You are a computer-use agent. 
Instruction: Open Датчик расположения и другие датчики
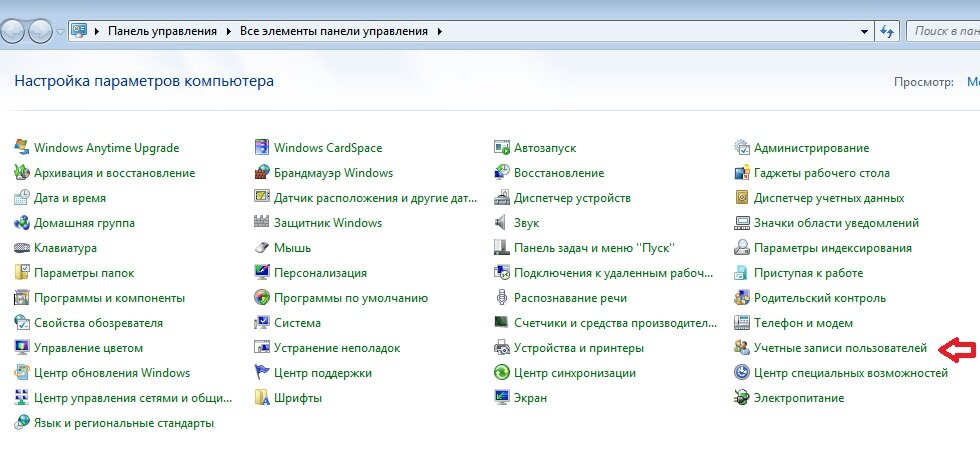click(375, 198)
